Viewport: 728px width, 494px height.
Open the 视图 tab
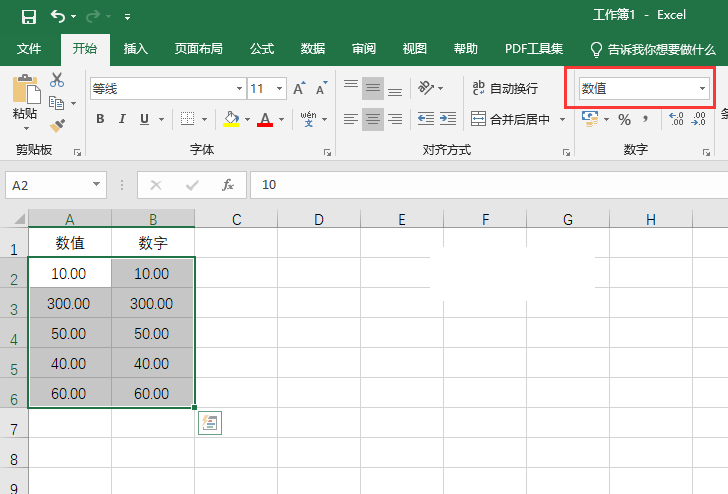tap(415, 49)
